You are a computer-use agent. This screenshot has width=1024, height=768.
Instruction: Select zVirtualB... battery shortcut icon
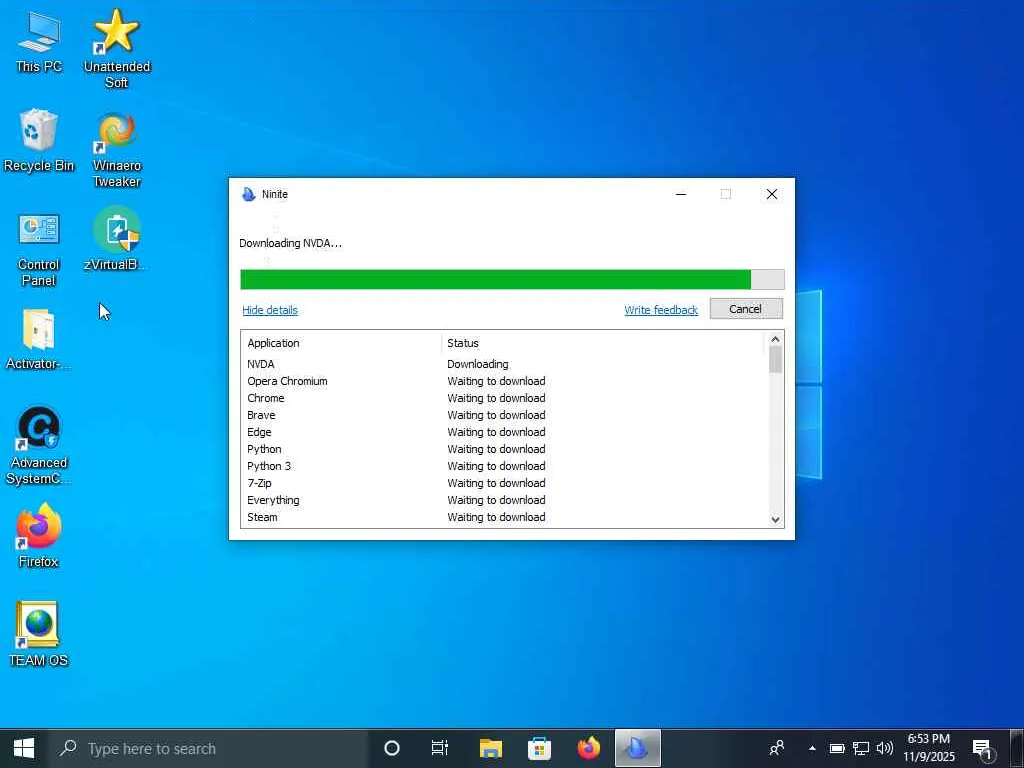(116, 238)
